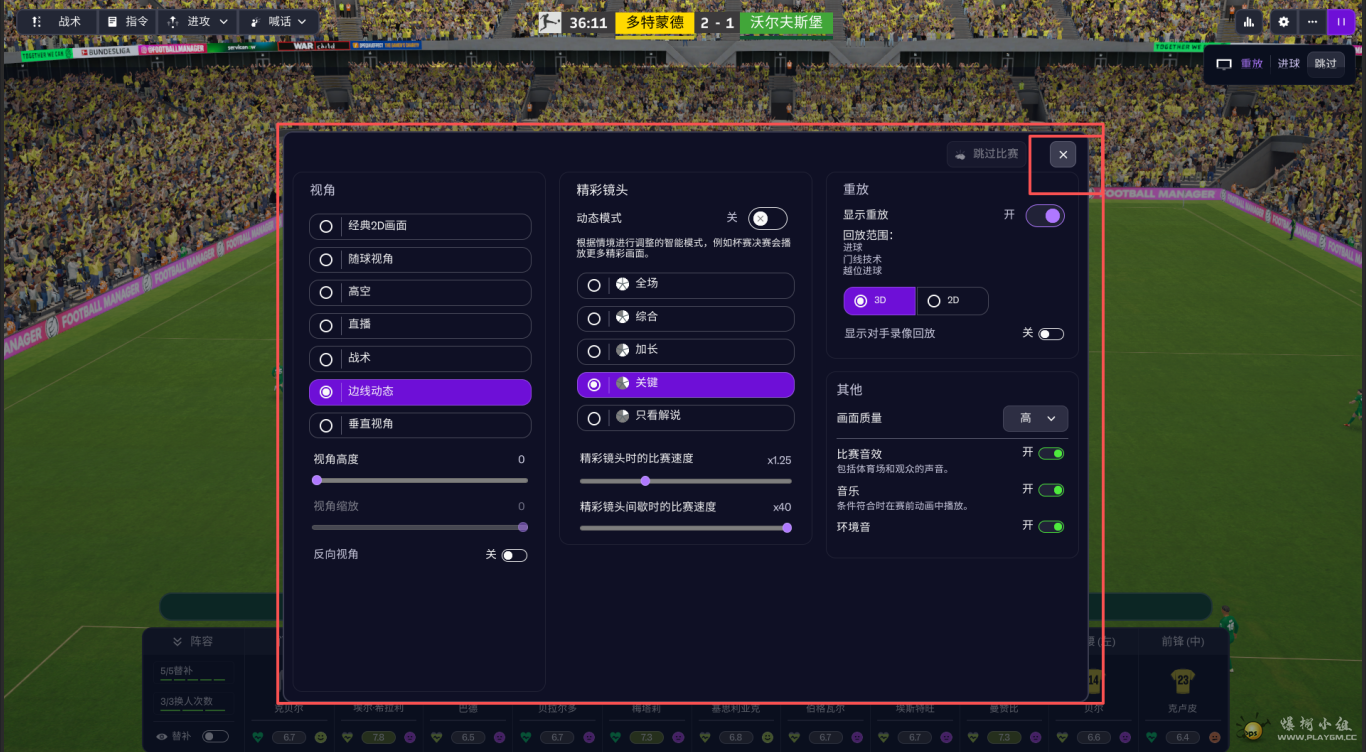Select 垂直视角 camera option
This screenshot has height=752, width=1366.
420,424
